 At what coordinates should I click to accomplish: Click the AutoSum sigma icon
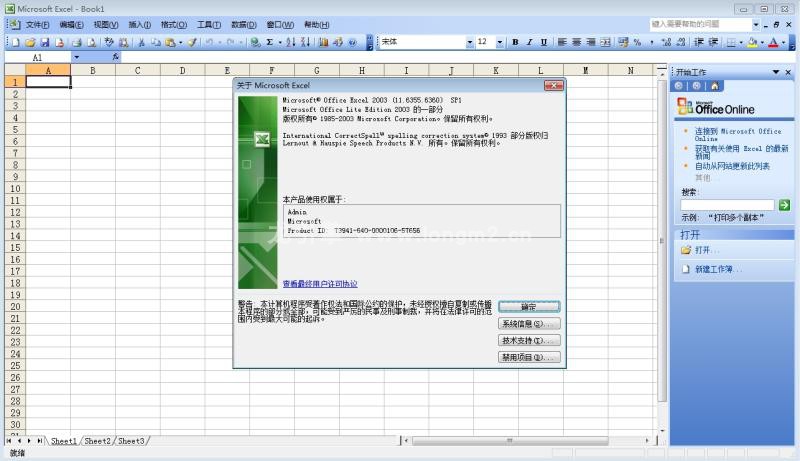(269, 42)
